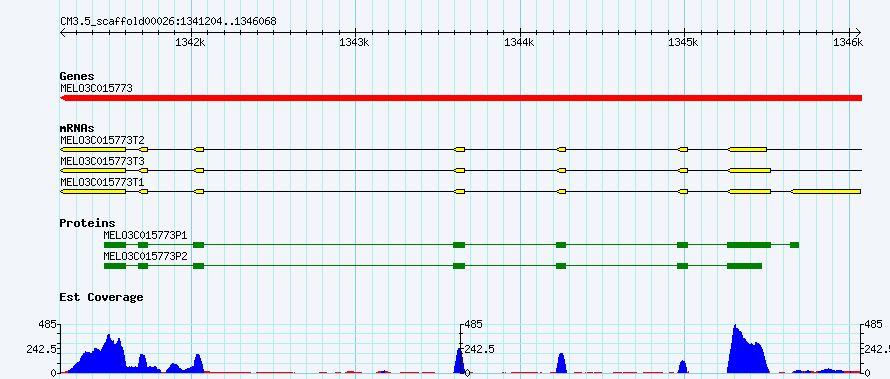
Task: Collapse the Proteins track title
Action: coord(87,224)
